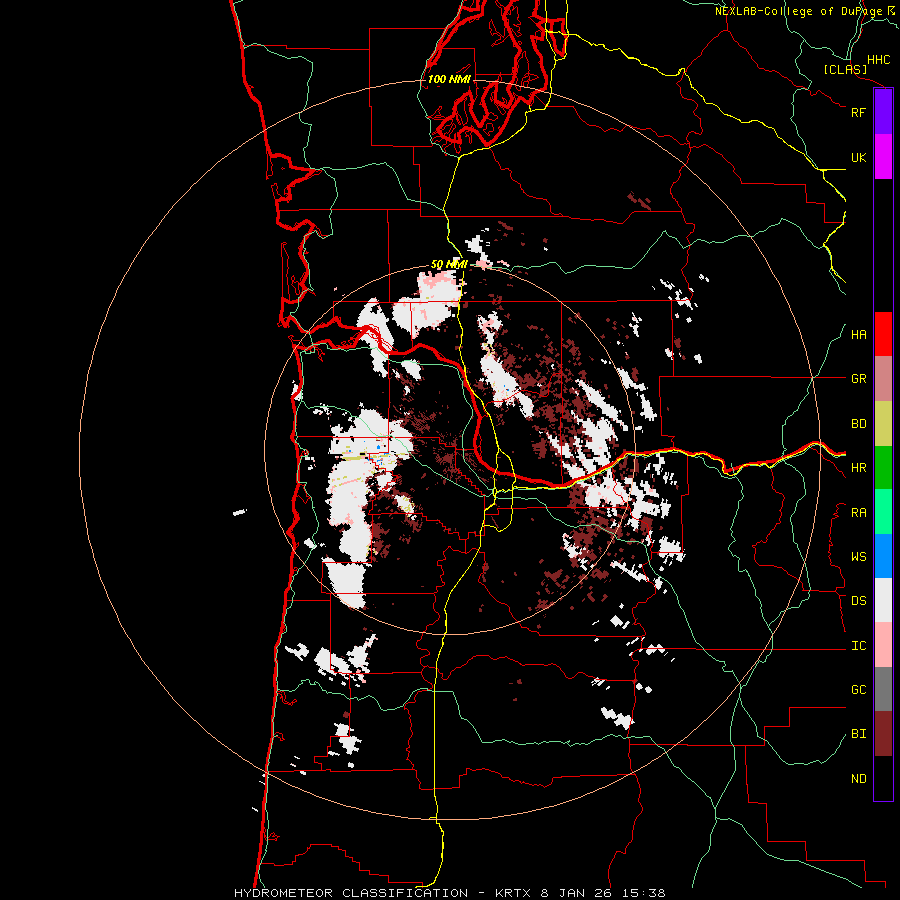Click the 'BD' legend label
Image resolution: width=900 pixels, height=900 pixels.
(x=859, y=424)
